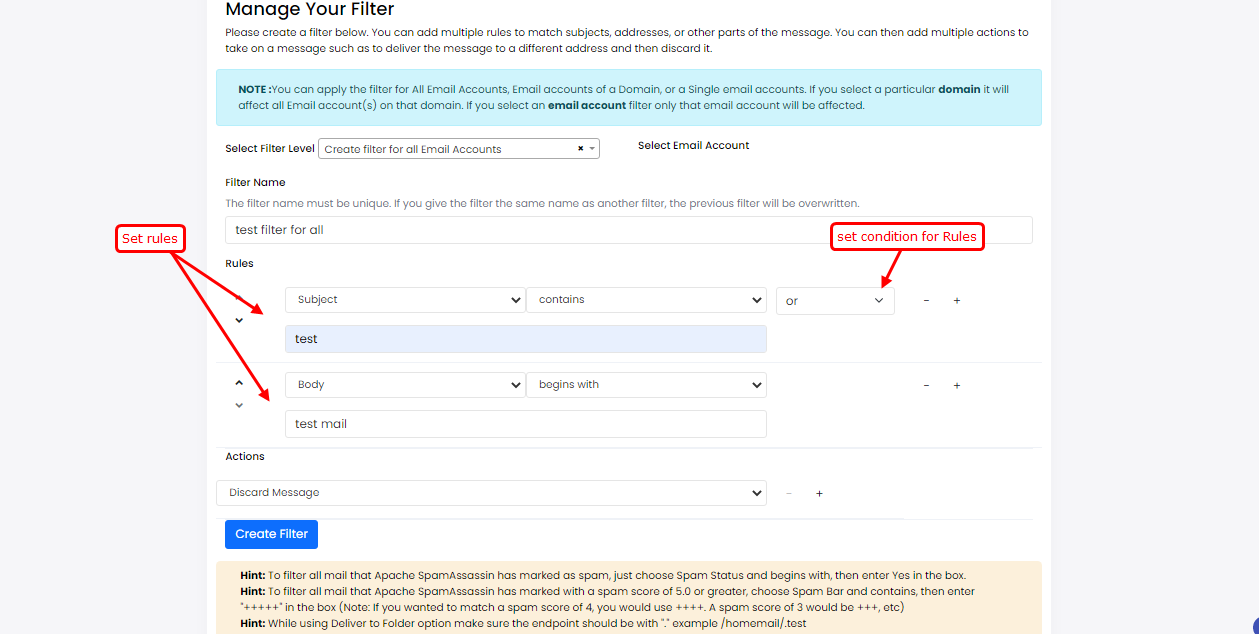Viewport: 1259px width, 634px height.
Task: Remove the Body rule with its minus icon
Action: 926,386
